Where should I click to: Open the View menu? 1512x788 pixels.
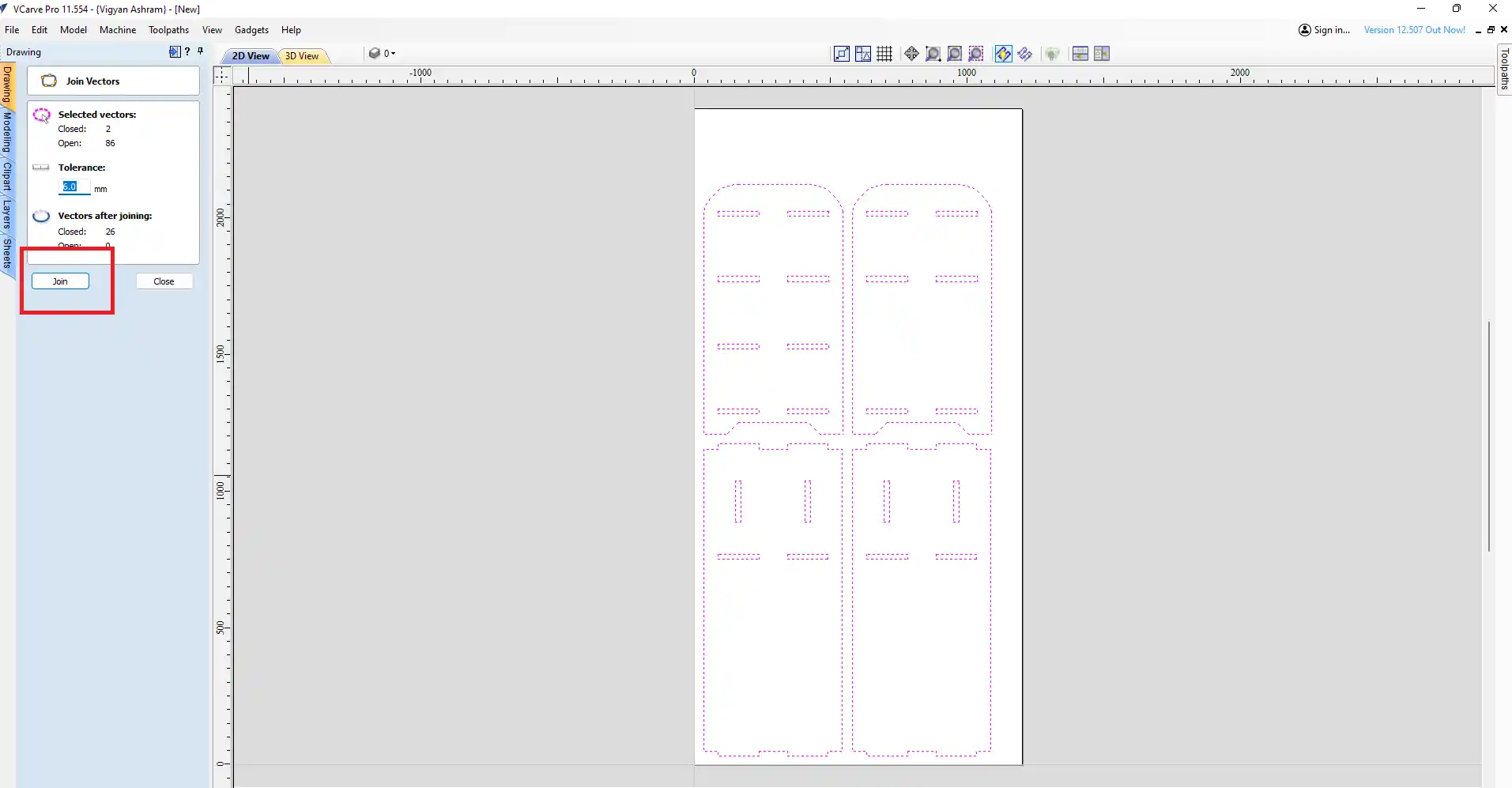[x=212, y=30]
